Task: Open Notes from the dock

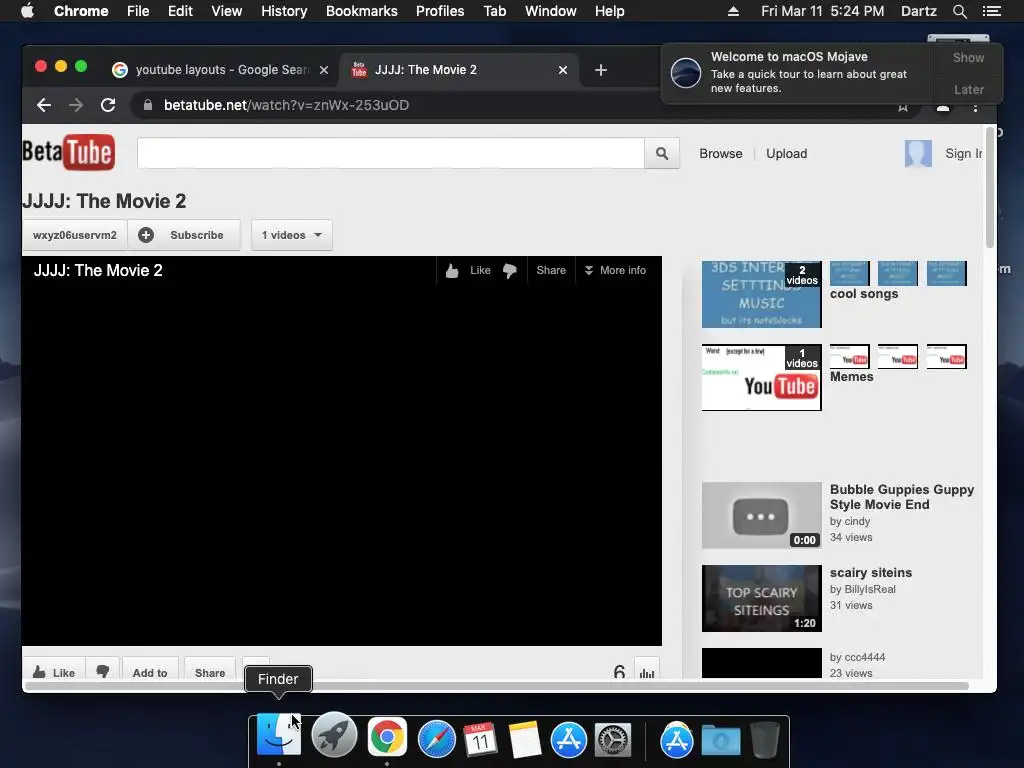Action: tap(524, 739)
